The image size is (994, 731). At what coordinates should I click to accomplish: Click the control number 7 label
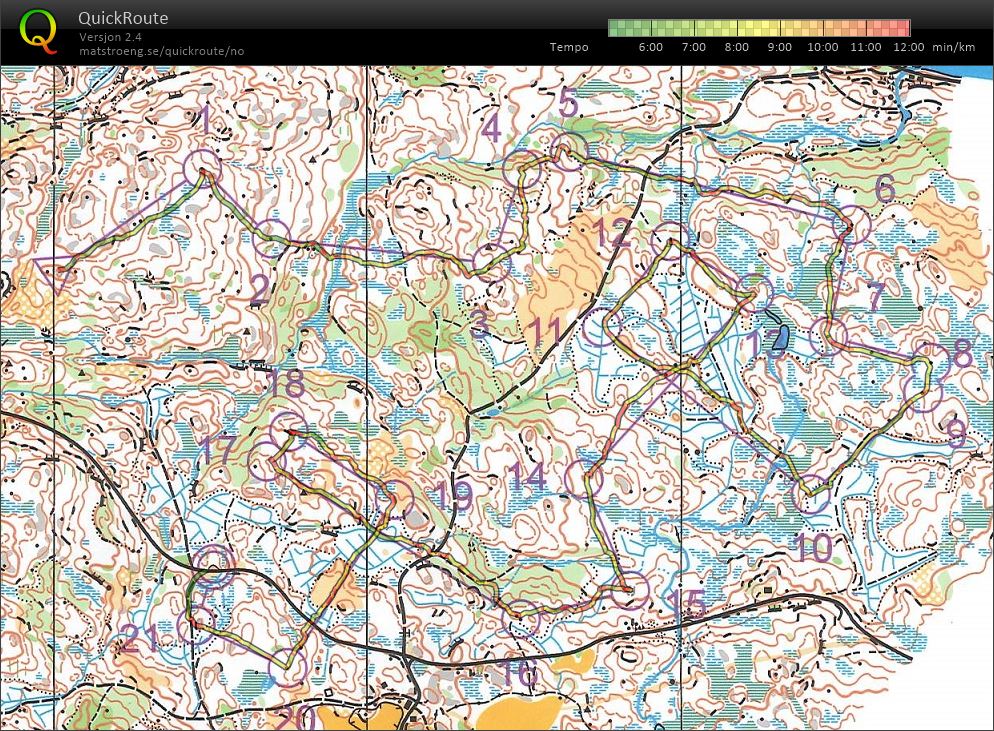coord(876,296)
